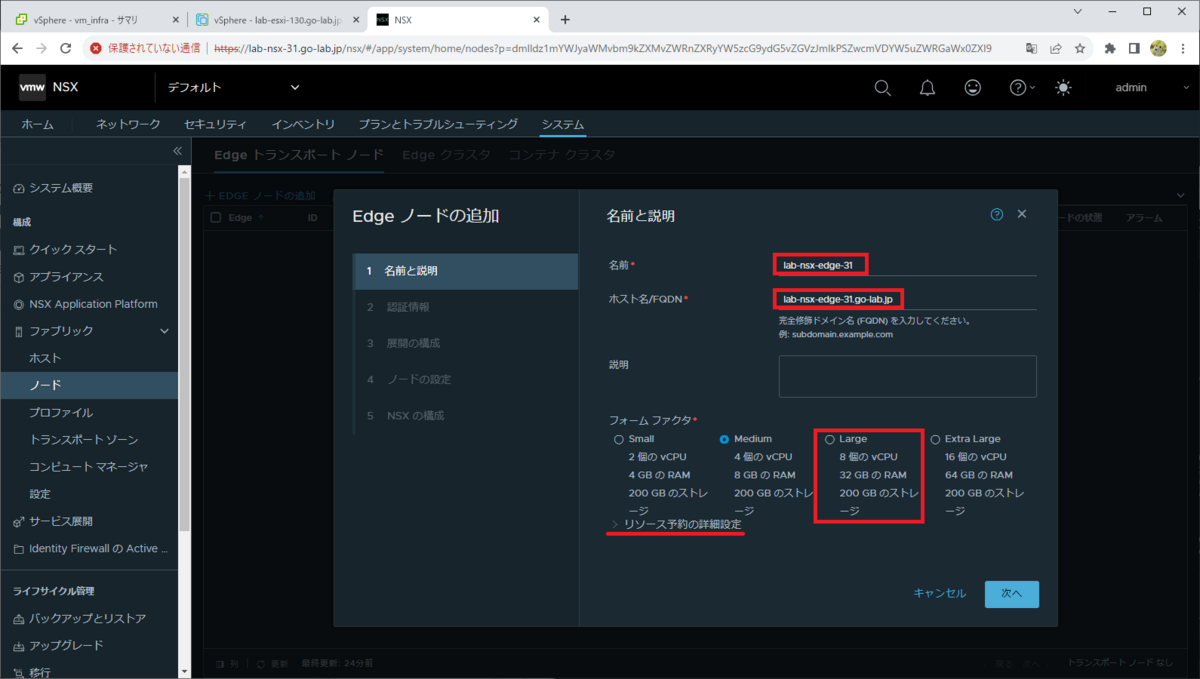Open the ネットワーク tab
Viewport: 1200px width, 679px height.
(128, 124)
